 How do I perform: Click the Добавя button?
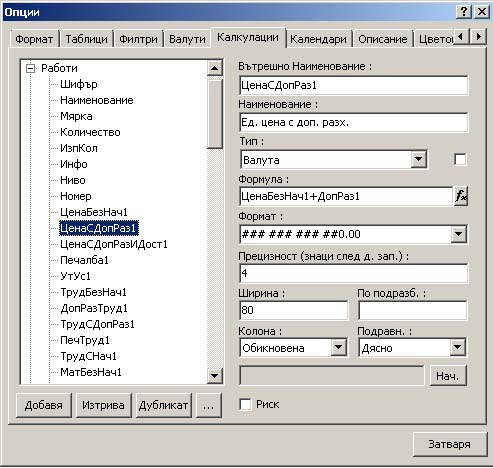click(x=44, y=405)
